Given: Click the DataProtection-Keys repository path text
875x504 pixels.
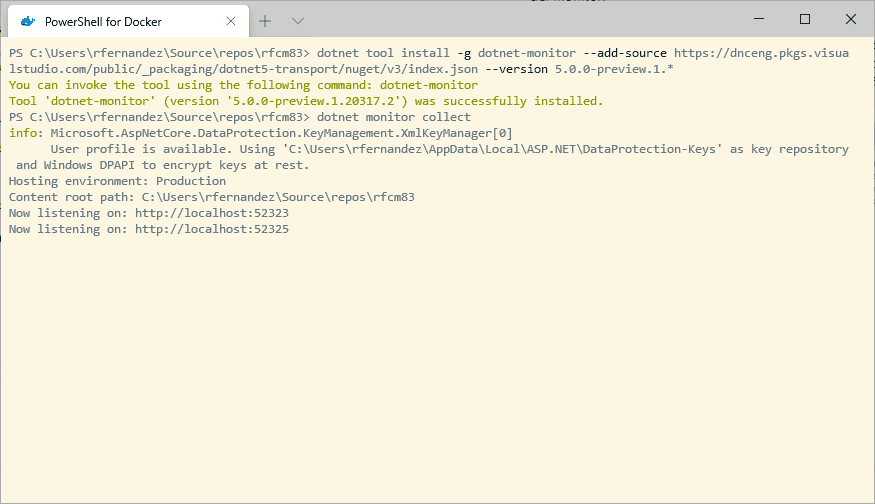Looking at the screenshot, I should (x=502, y=149).
